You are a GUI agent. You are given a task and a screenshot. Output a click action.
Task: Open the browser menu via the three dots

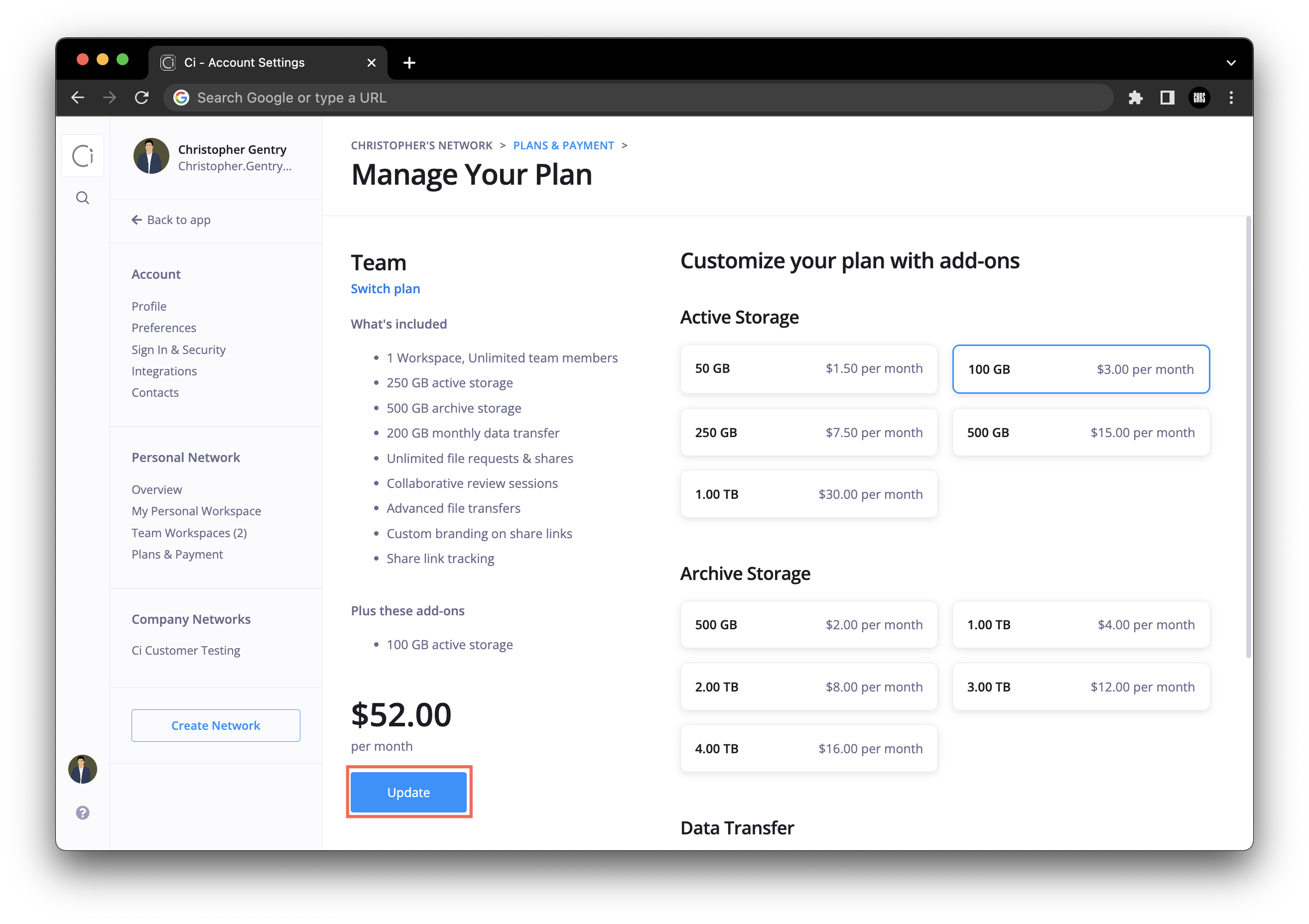pyautogui.click(x=1231, y=98)
